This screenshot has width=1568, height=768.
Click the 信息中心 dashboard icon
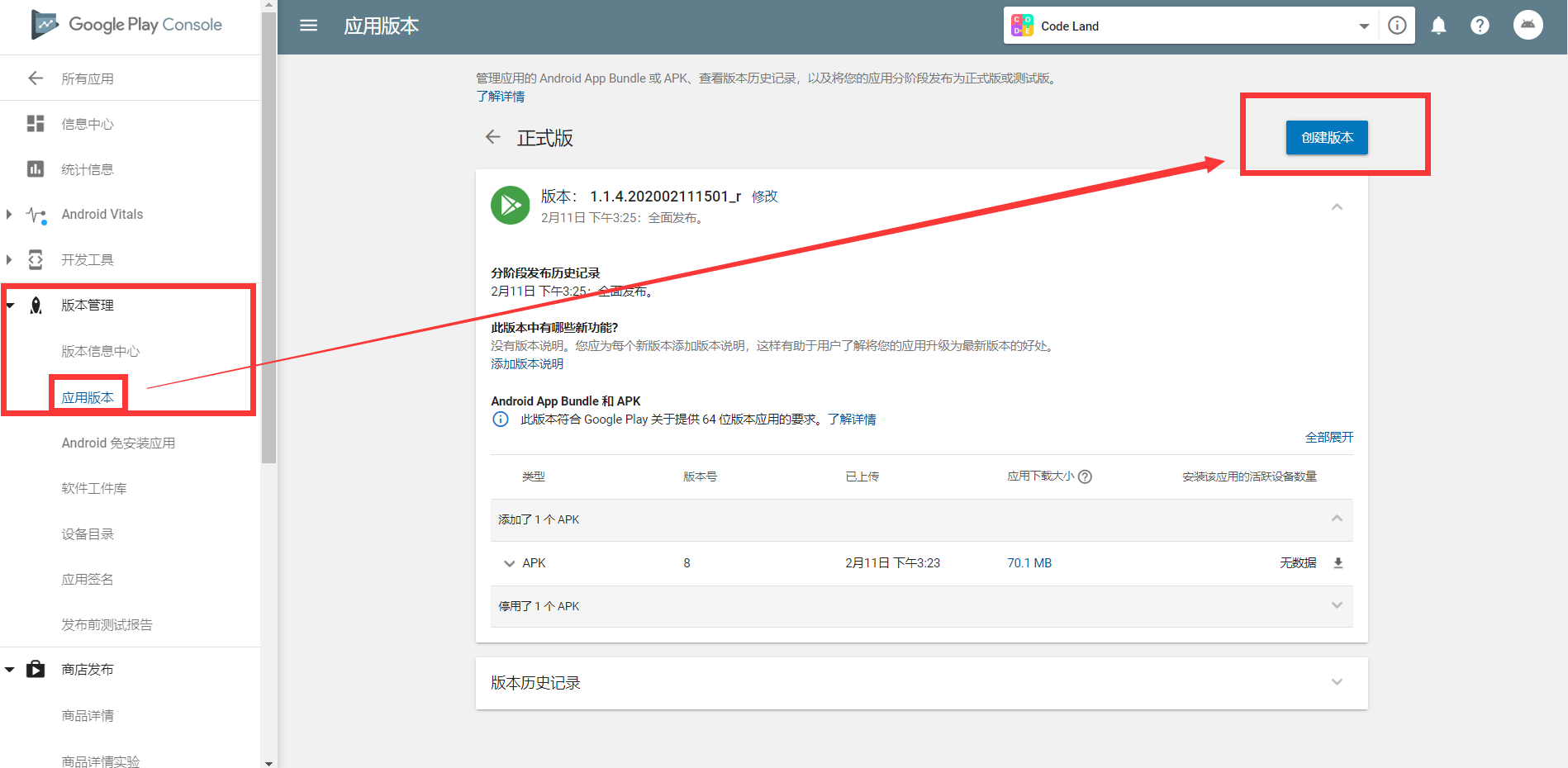click(x=36, y=124)
